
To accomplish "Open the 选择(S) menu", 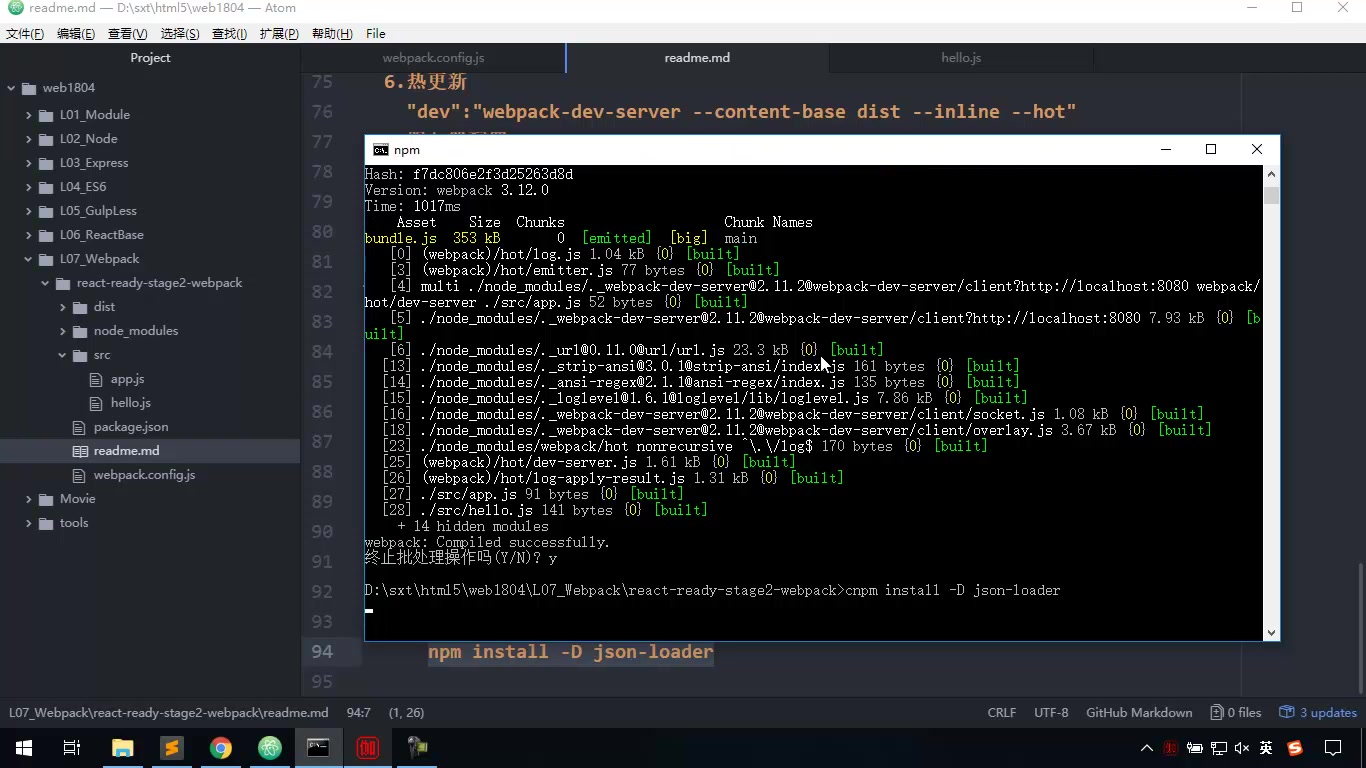I will 180,33.
